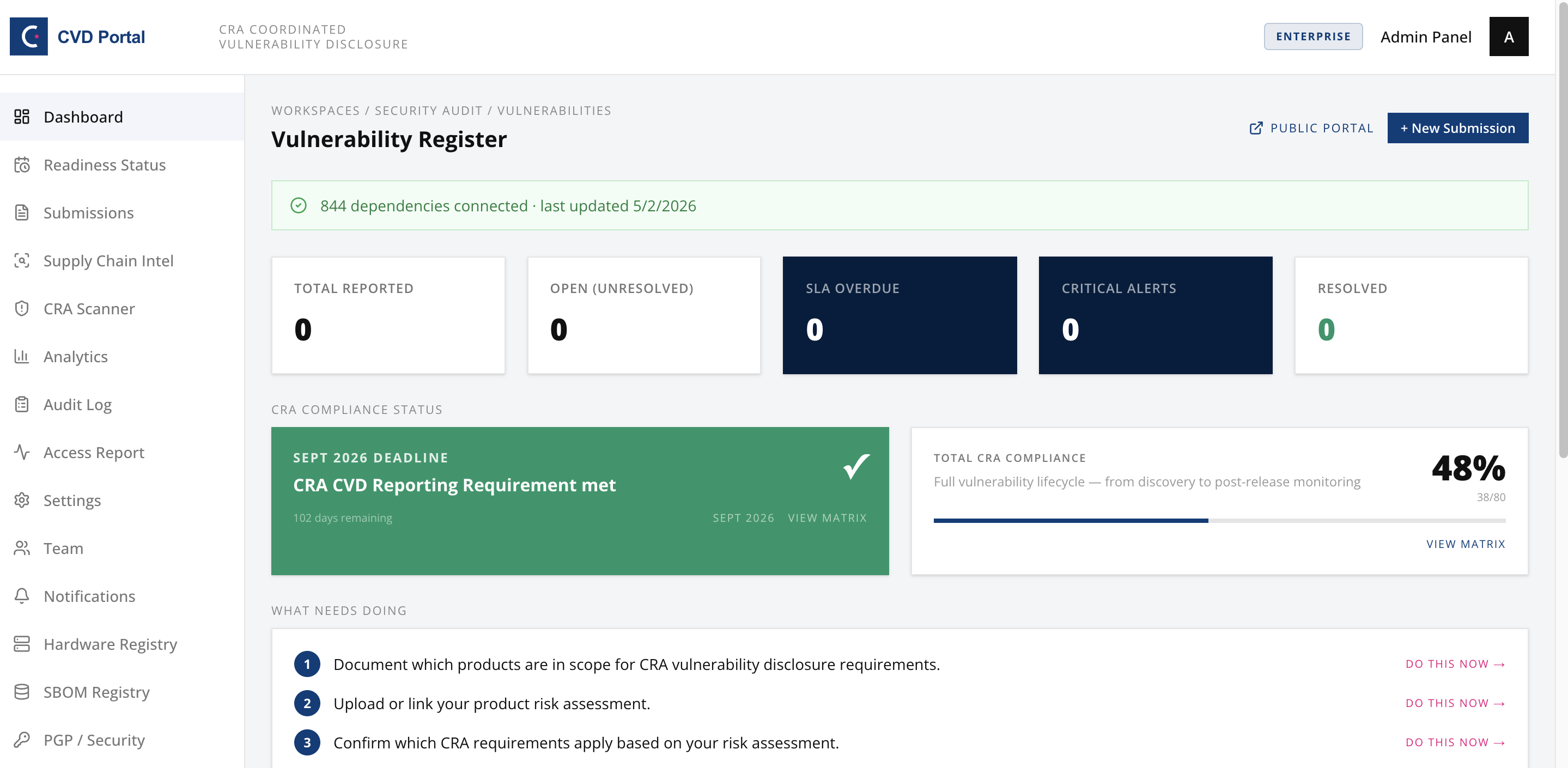The height and width of the screenshot is (768, 1568).
Task: Click the Workspaces breadcrumb
Action: [x=315, y=110]
